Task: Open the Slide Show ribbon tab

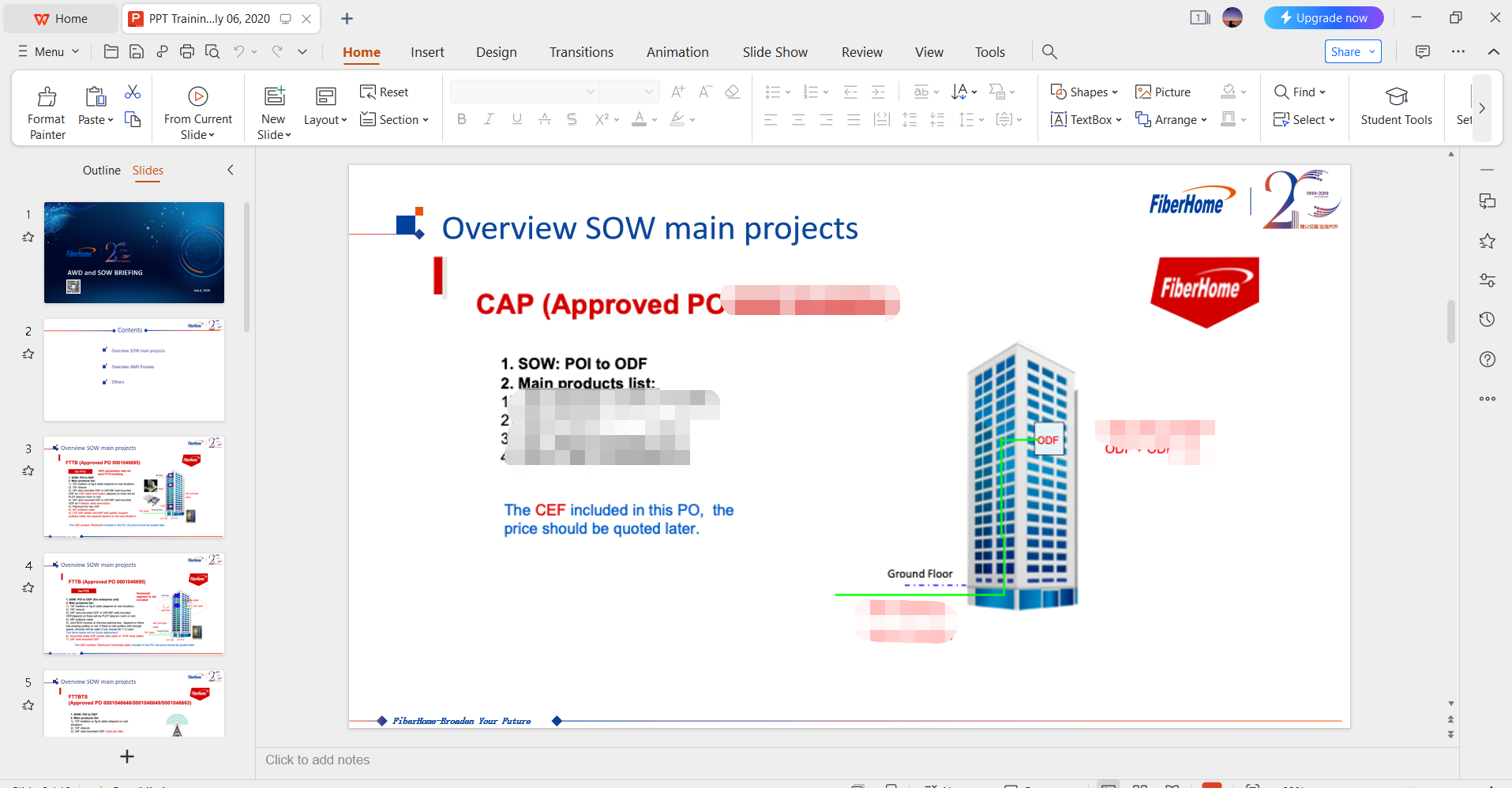Action: (x=775, y=52)
